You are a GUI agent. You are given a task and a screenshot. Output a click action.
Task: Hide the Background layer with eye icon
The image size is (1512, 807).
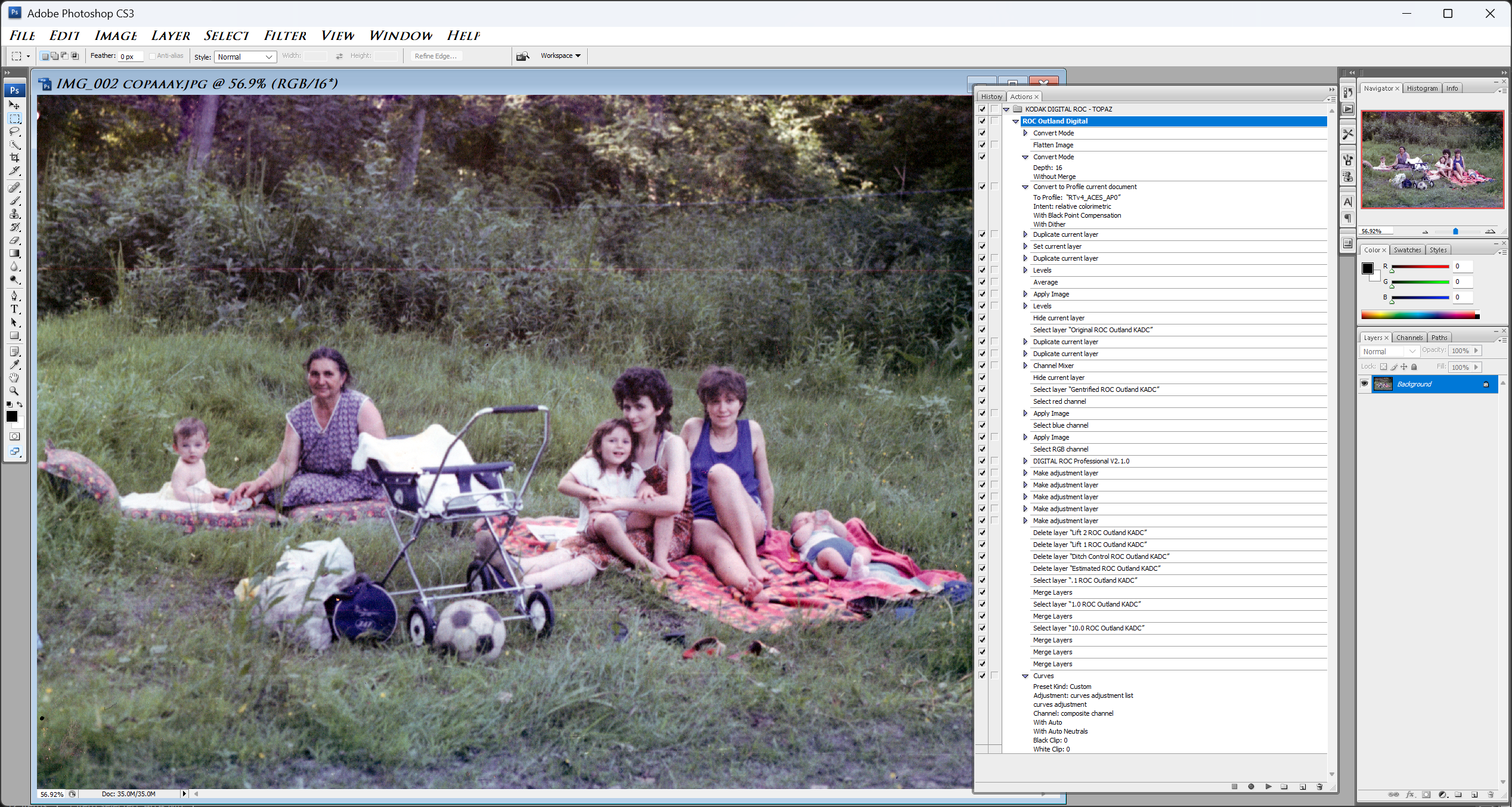pyautogui.click(x=1364, y=384)
